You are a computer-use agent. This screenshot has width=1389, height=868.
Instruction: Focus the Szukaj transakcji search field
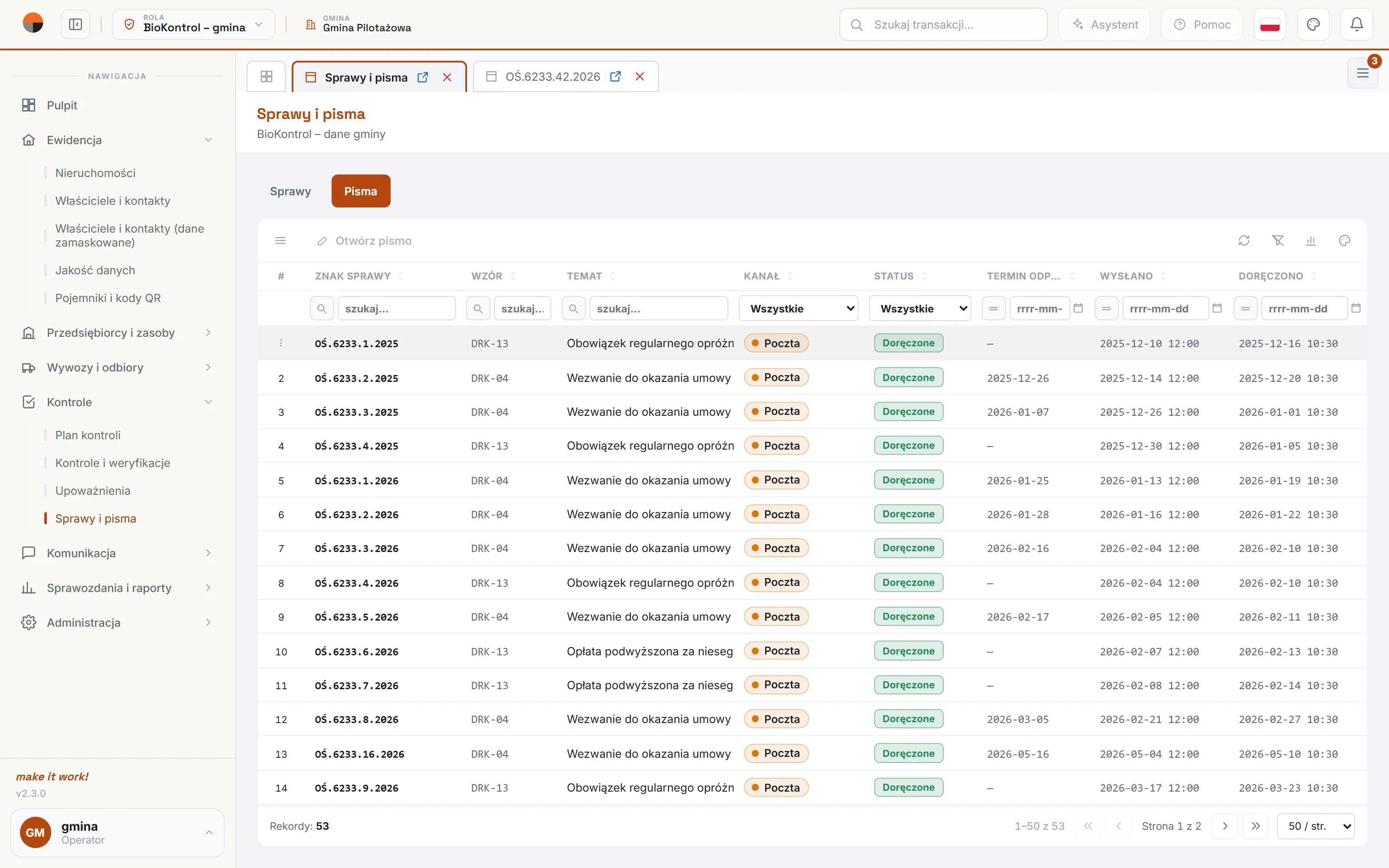[943, 24]
